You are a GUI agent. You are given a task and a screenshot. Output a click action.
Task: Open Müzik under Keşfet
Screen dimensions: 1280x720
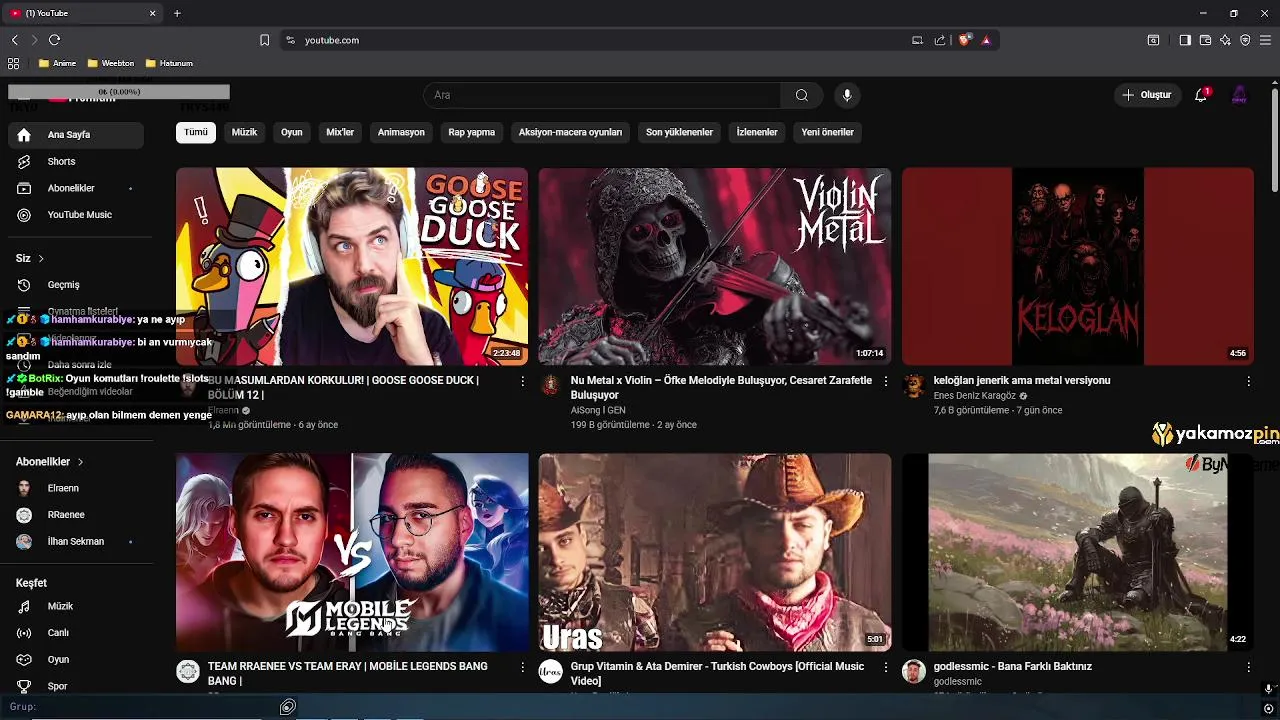[76, 606]
